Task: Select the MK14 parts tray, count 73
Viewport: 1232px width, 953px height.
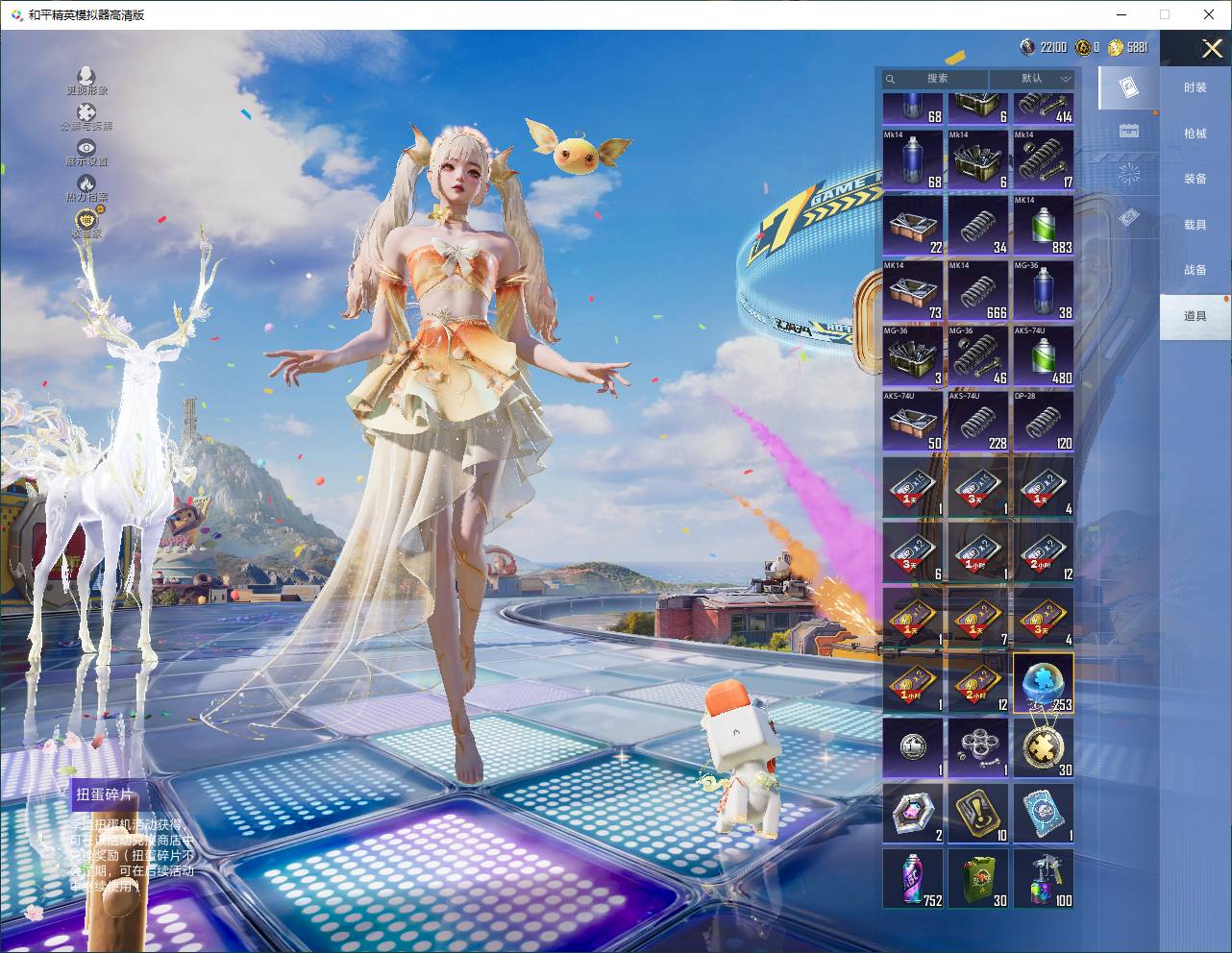Action: [913, 290]
